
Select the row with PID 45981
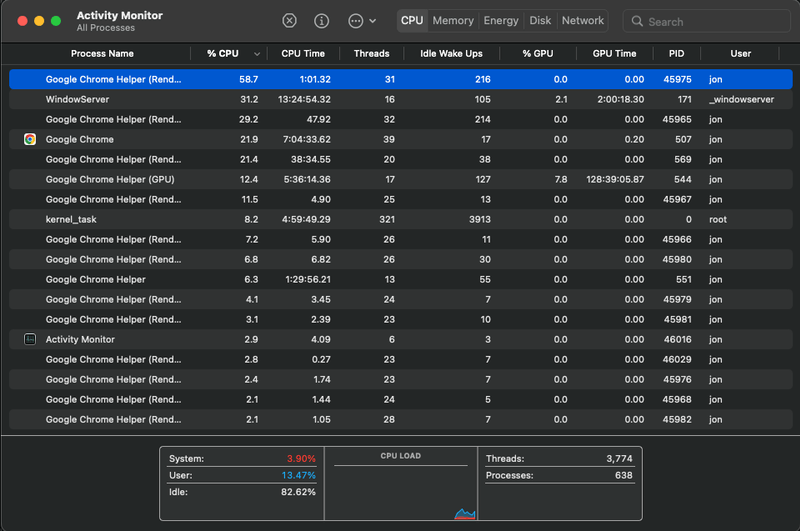tap(401, 319)
